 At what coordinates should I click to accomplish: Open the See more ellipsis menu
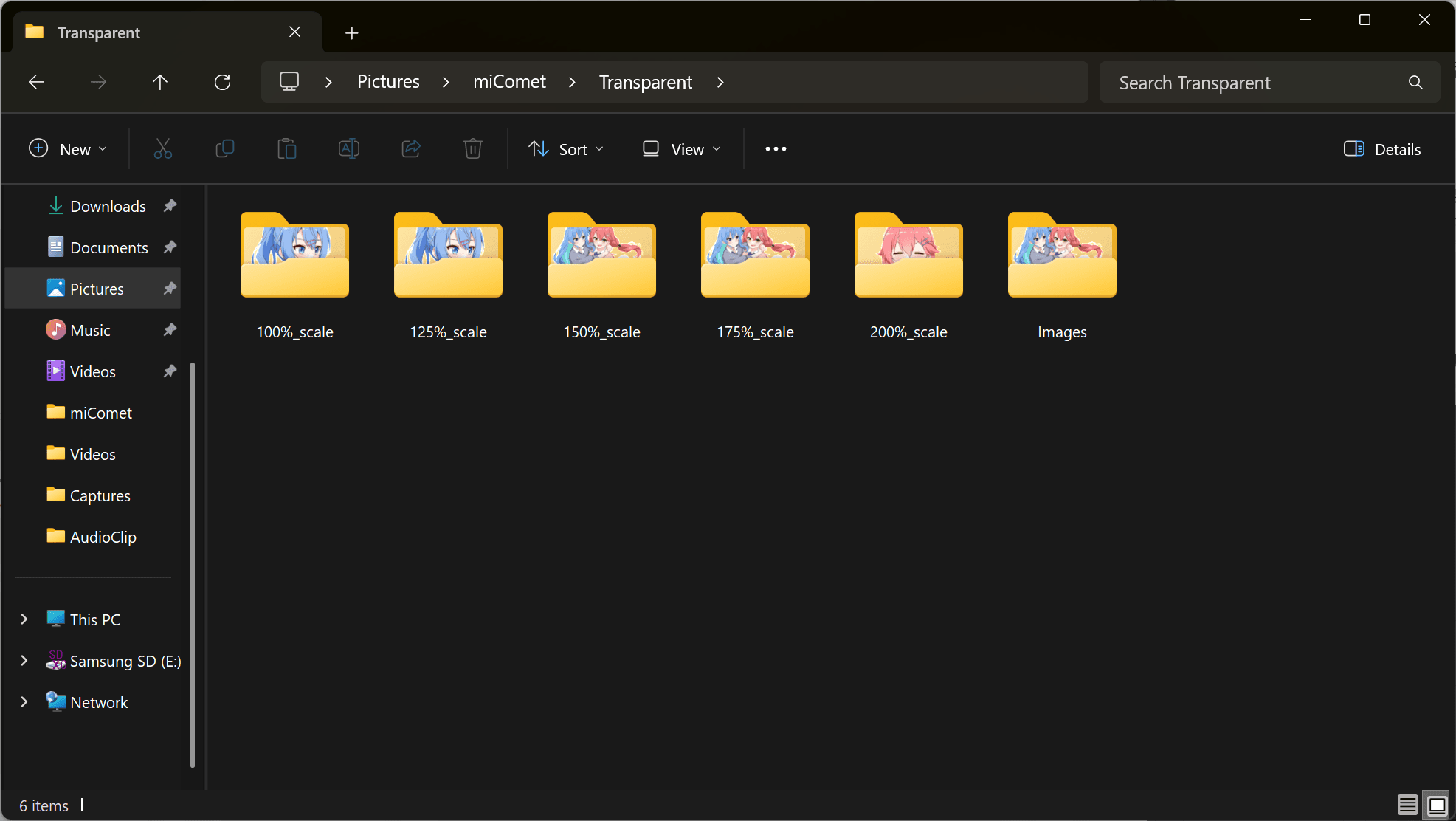pyautogui.click(x=776, y=149)
